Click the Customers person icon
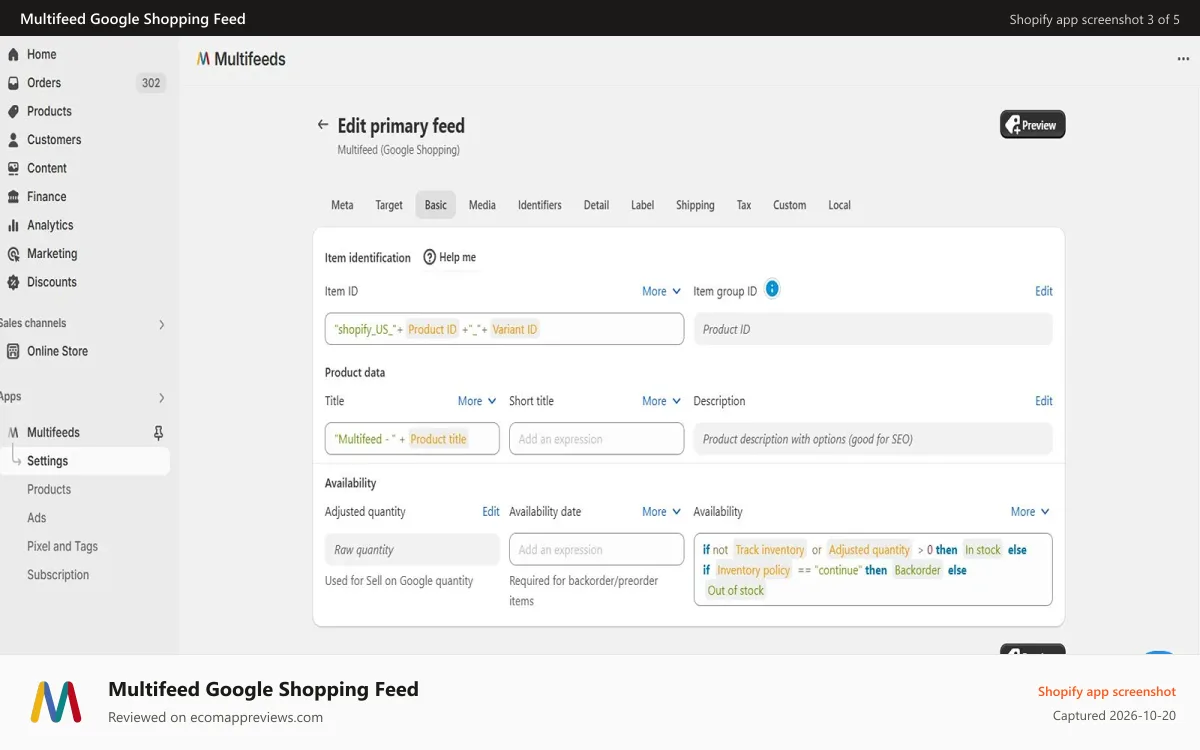Screen dimensions: 1200x750 point(13,140)
